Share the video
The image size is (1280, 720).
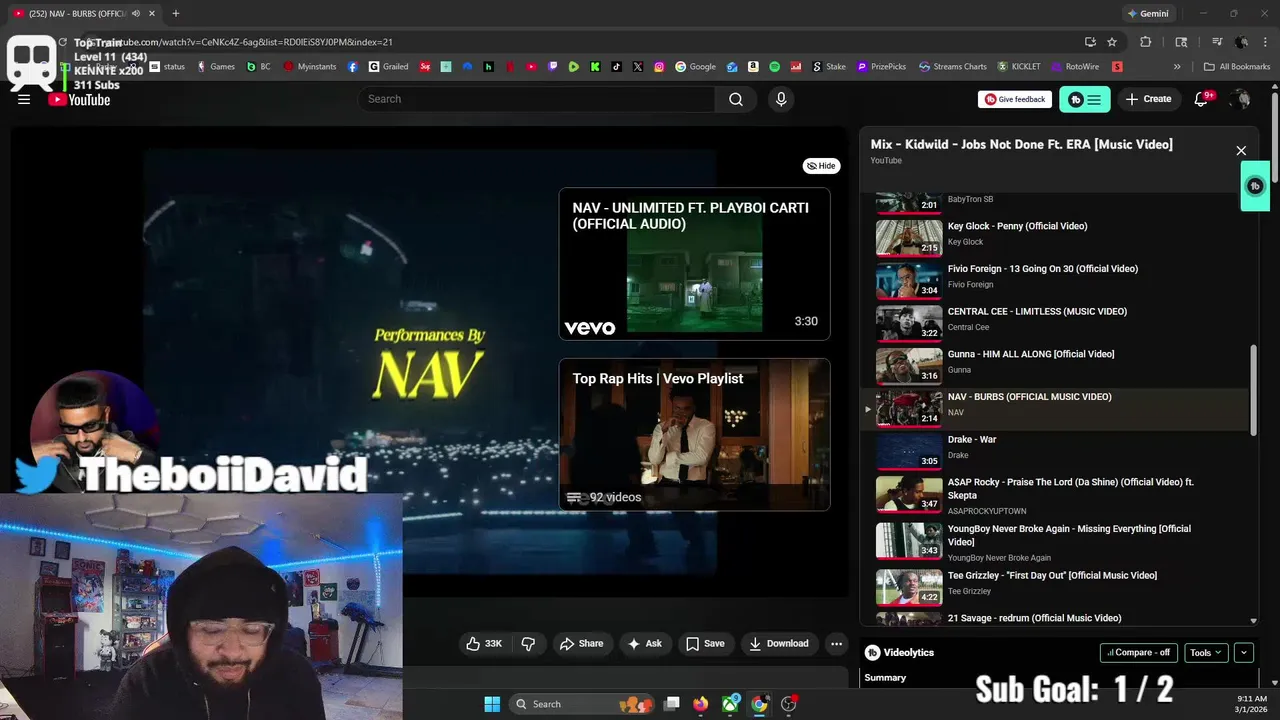581,644
